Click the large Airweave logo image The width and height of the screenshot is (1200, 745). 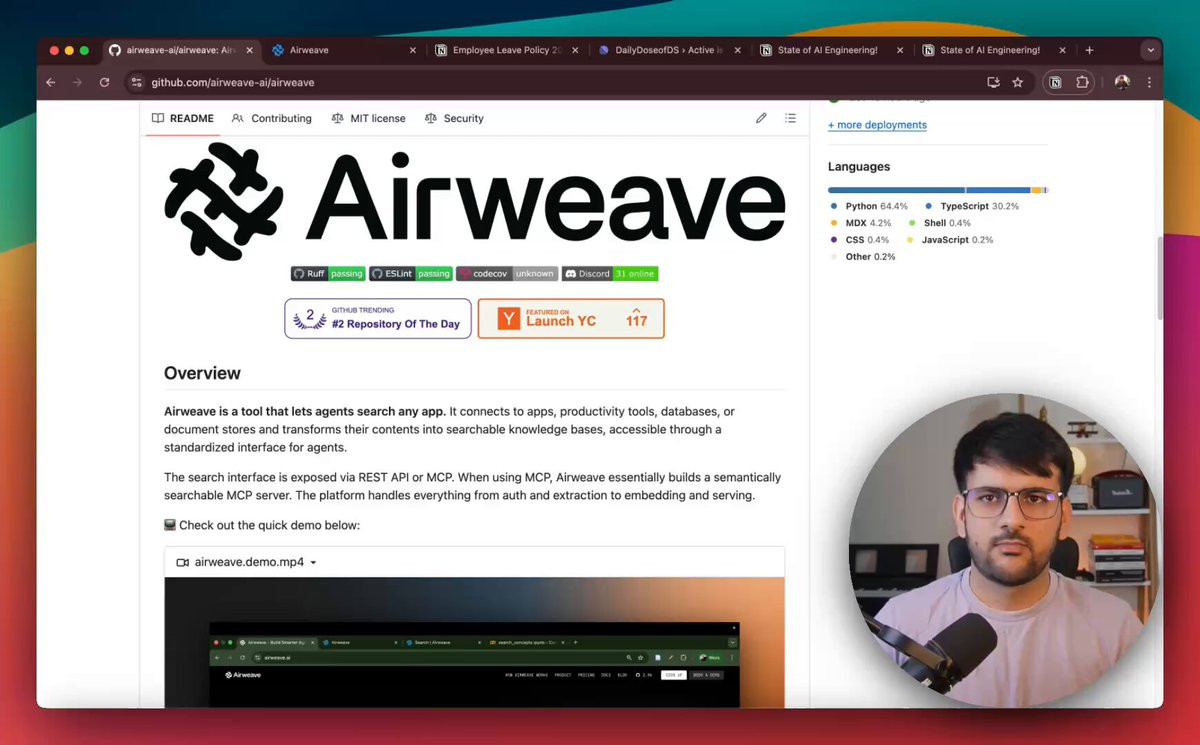click(475, 201)
